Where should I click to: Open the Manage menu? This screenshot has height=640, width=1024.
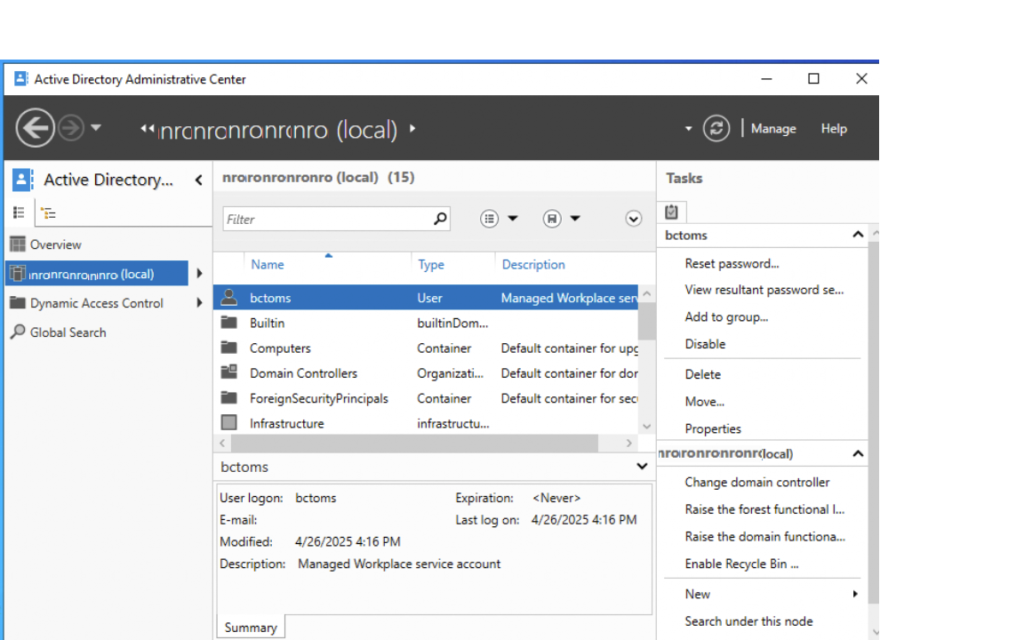point(773,129)
